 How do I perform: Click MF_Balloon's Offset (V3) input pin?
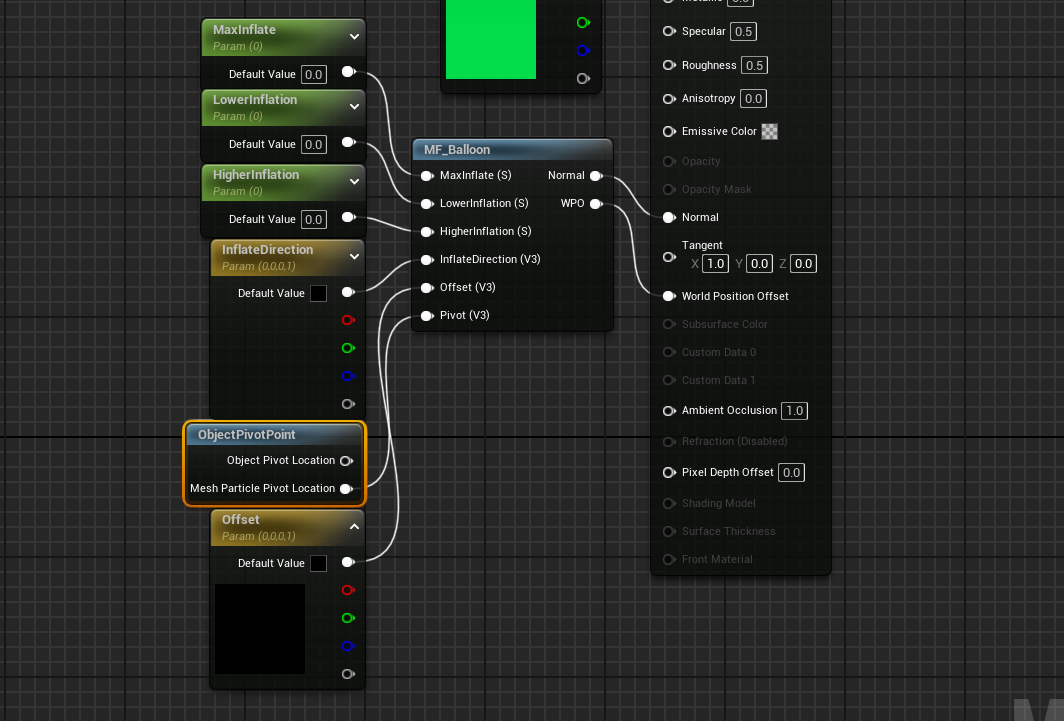tap(427, 288)
